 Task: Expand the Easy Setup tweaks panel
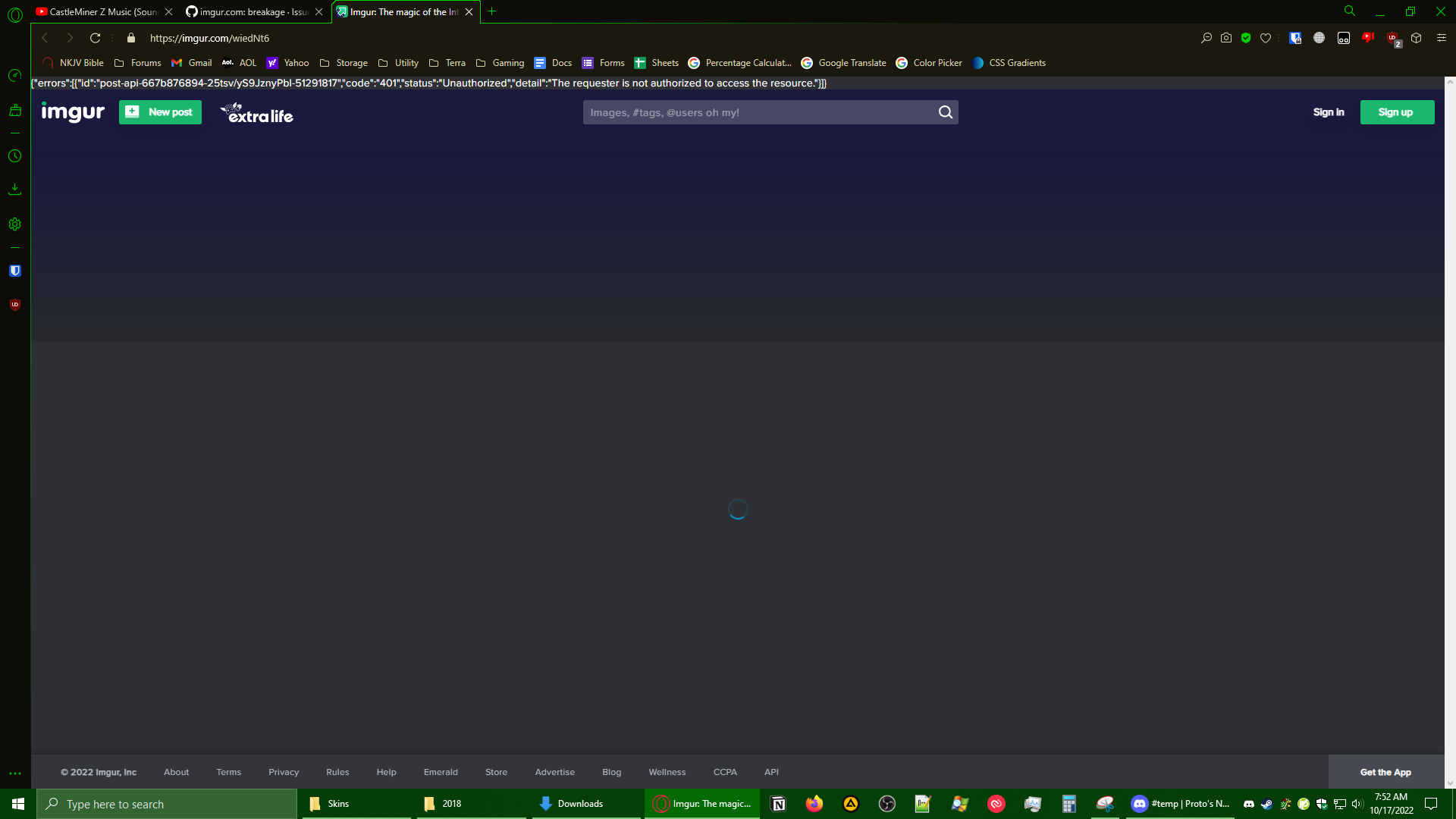click(x=1440, y=37)
